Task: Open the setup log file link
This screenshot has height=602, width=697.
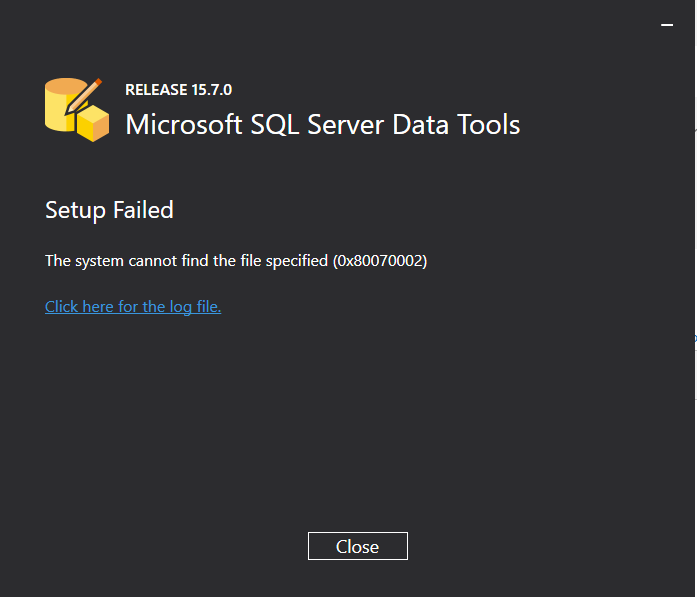Action: [133, 307]
